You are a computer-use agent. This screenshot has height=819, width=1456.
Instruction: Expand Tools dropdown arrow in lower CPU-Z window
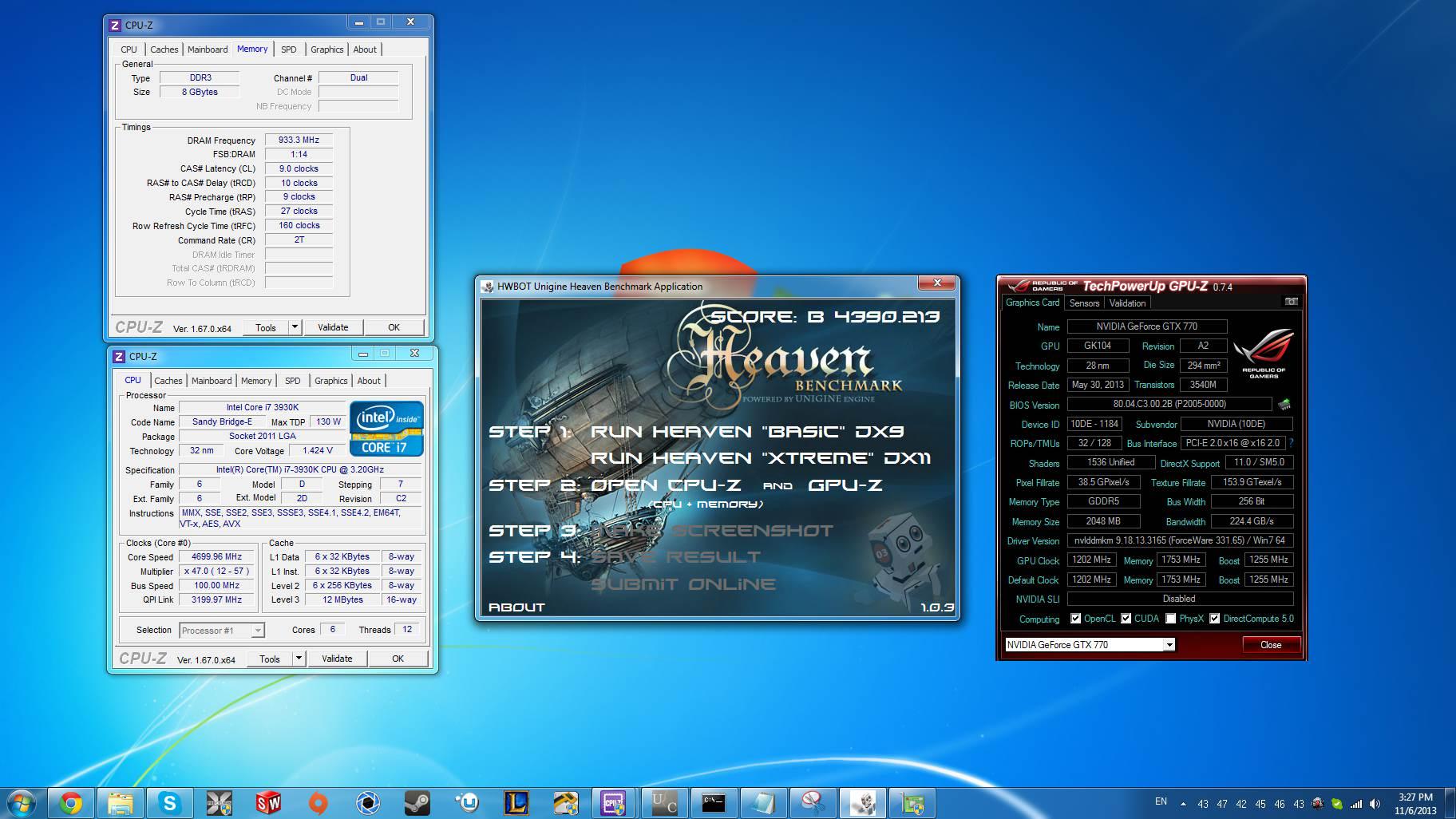[x=299, y=658]
